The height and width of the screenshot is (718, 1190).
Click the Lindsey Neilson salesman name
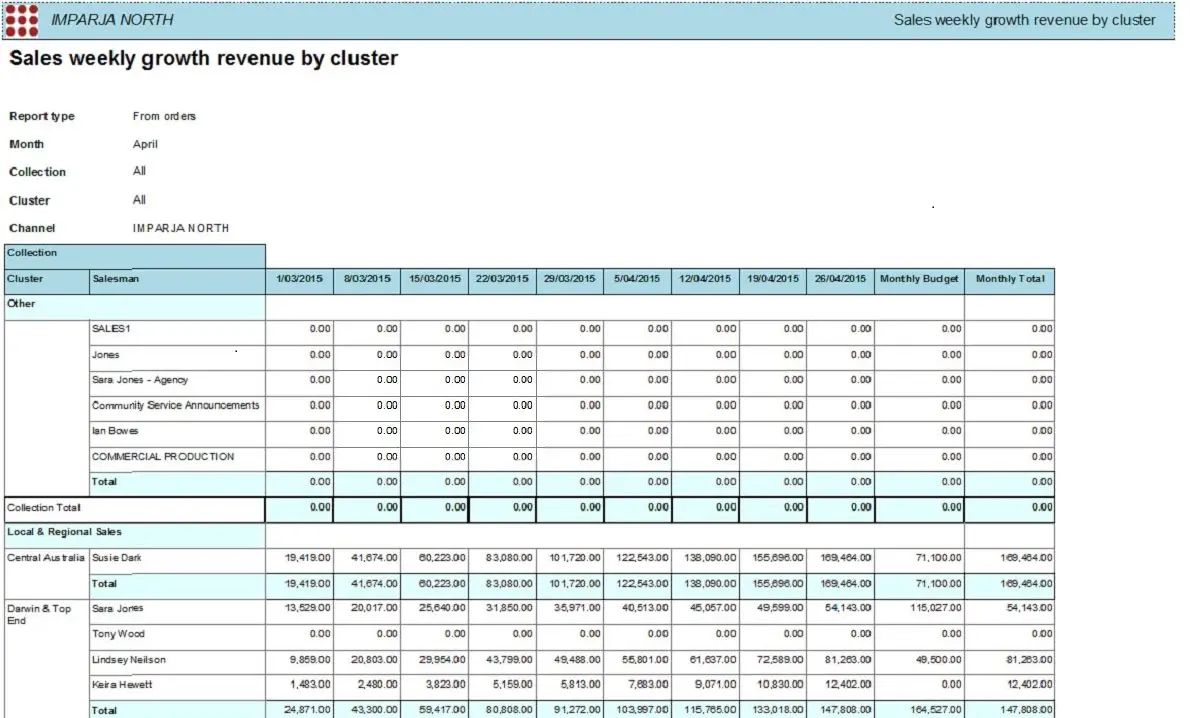(128, 660)
